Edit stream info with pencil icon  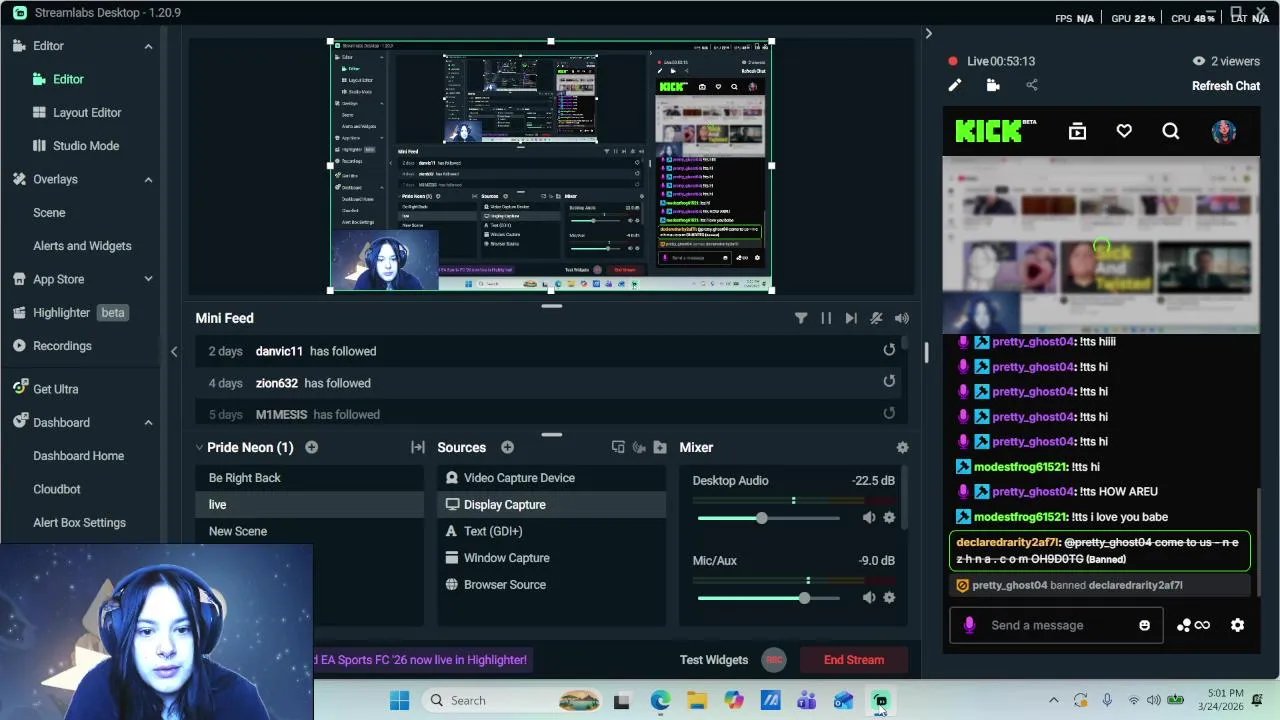pyautogui.click(x=954, y=86)
